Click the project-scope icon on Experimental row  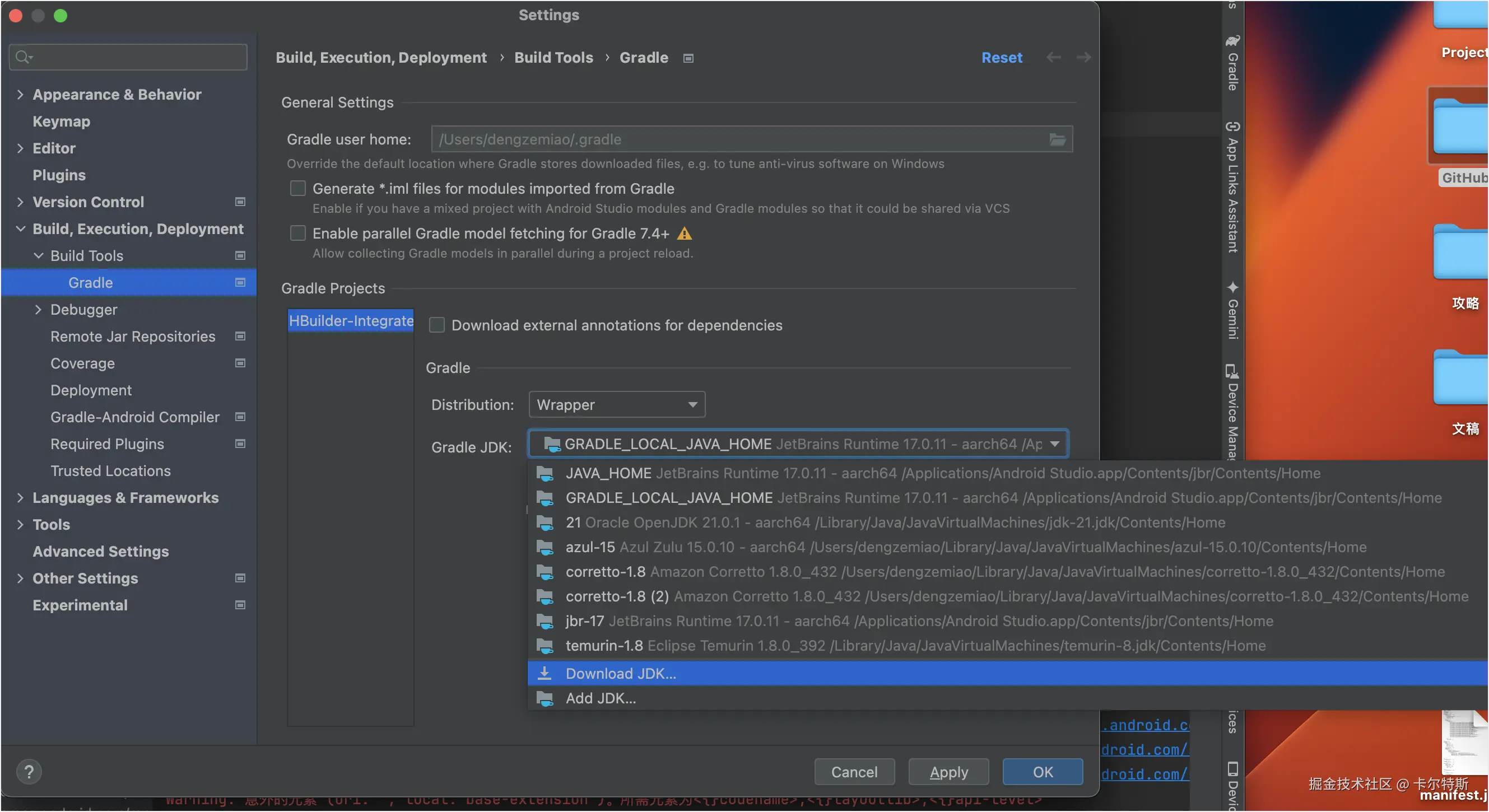pyautogui.click(x=240, y=605)
